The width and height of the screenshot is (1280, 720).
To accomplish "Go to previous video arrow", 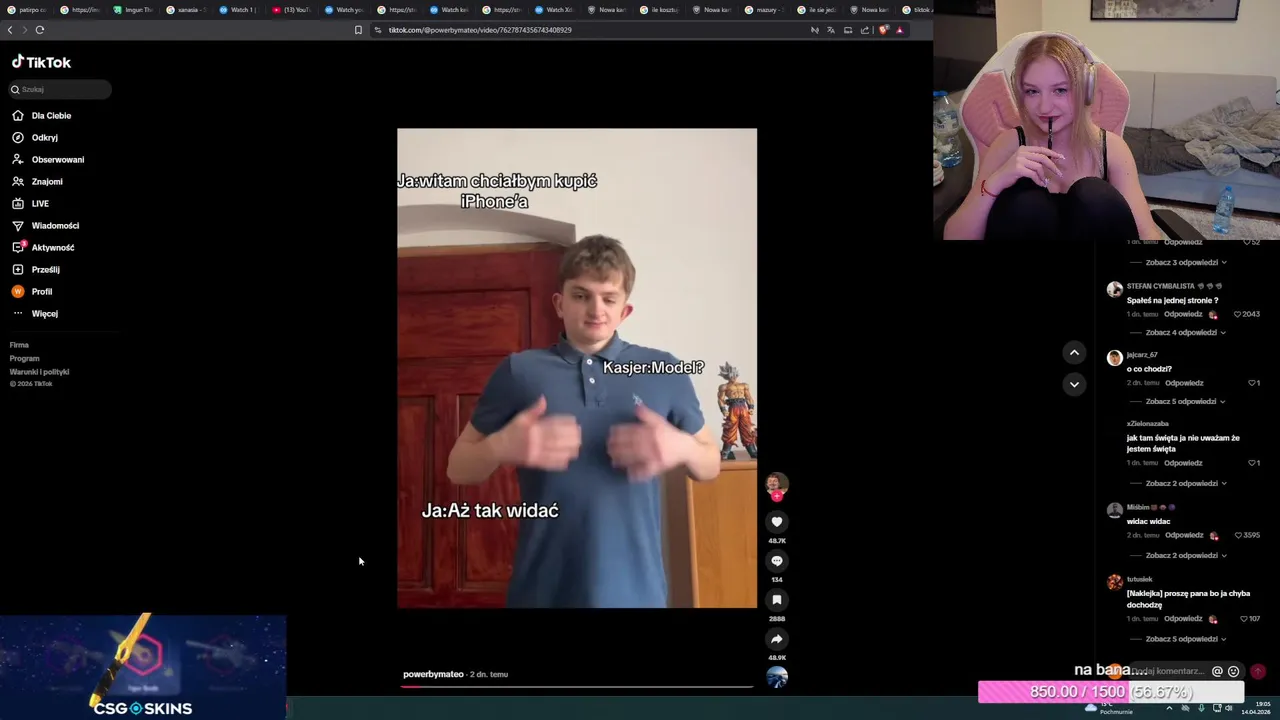I will (1074, 352).
